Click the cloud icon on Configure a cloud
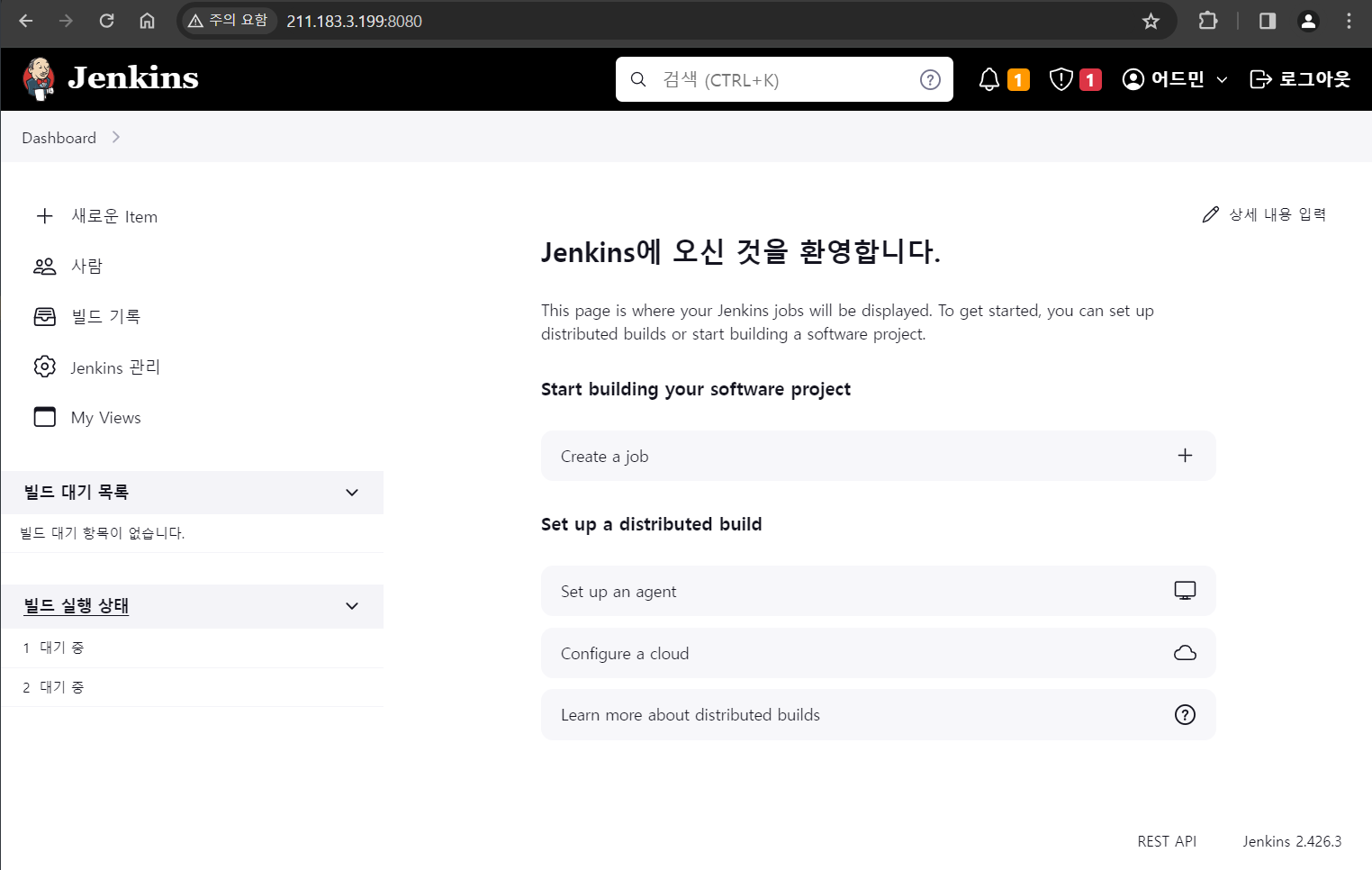Viewport: 1372px width, 870px height. pos(1185,653)
